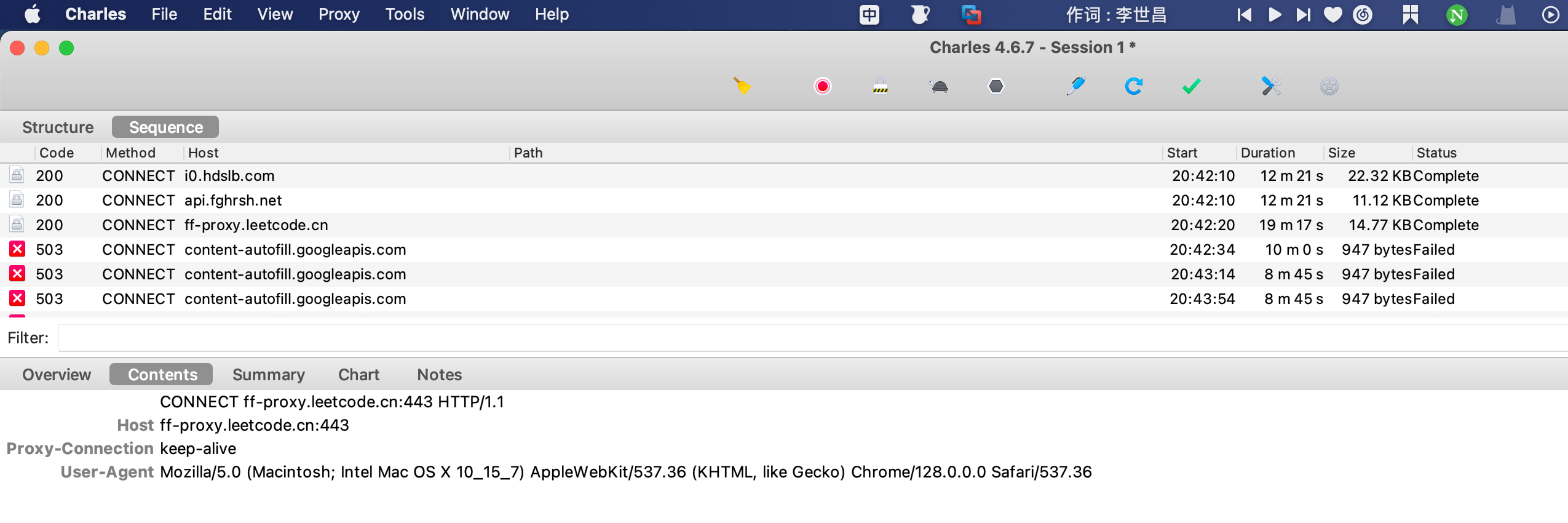
Task: Click the red X icon on the 20:43:14 row
Action: click(x=17, y=274)
